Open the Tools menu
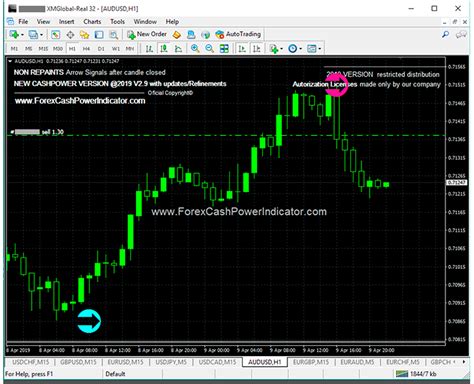This screenshot has width=474, height=384. point(117,22)
